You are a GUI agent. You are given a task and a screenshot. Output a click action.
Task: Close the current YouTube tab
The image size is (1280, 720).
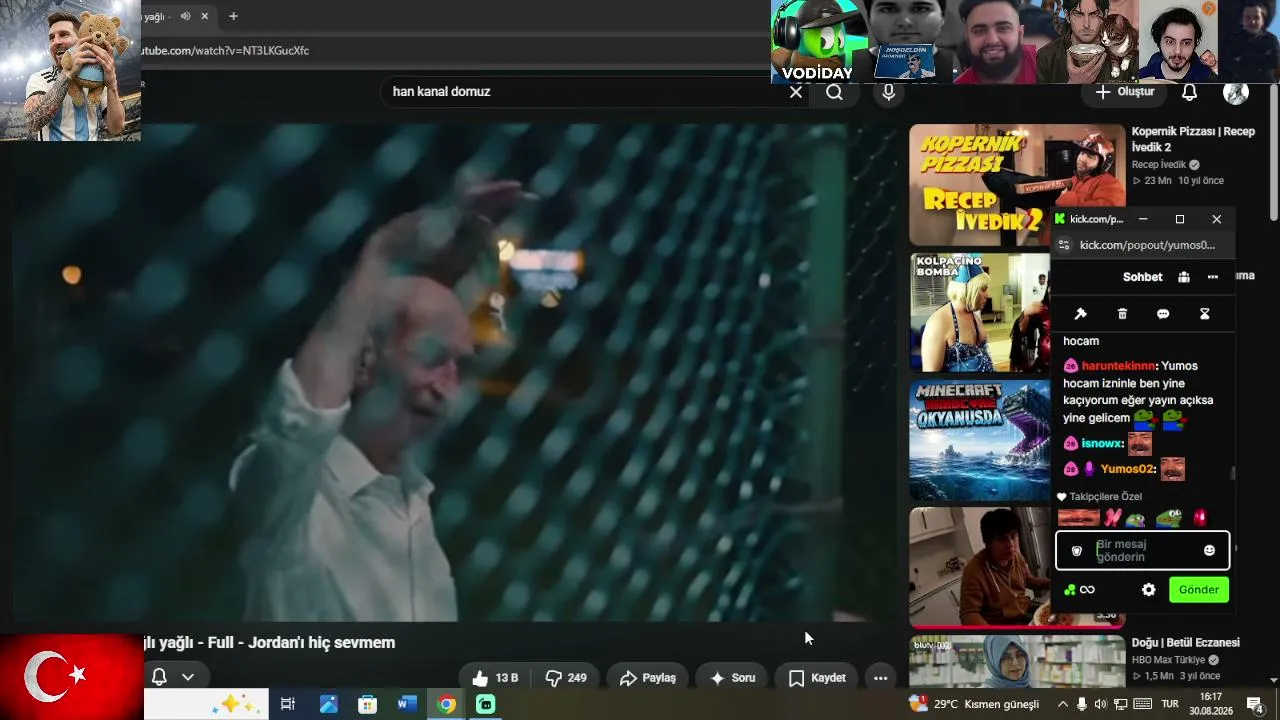(205, 16)
